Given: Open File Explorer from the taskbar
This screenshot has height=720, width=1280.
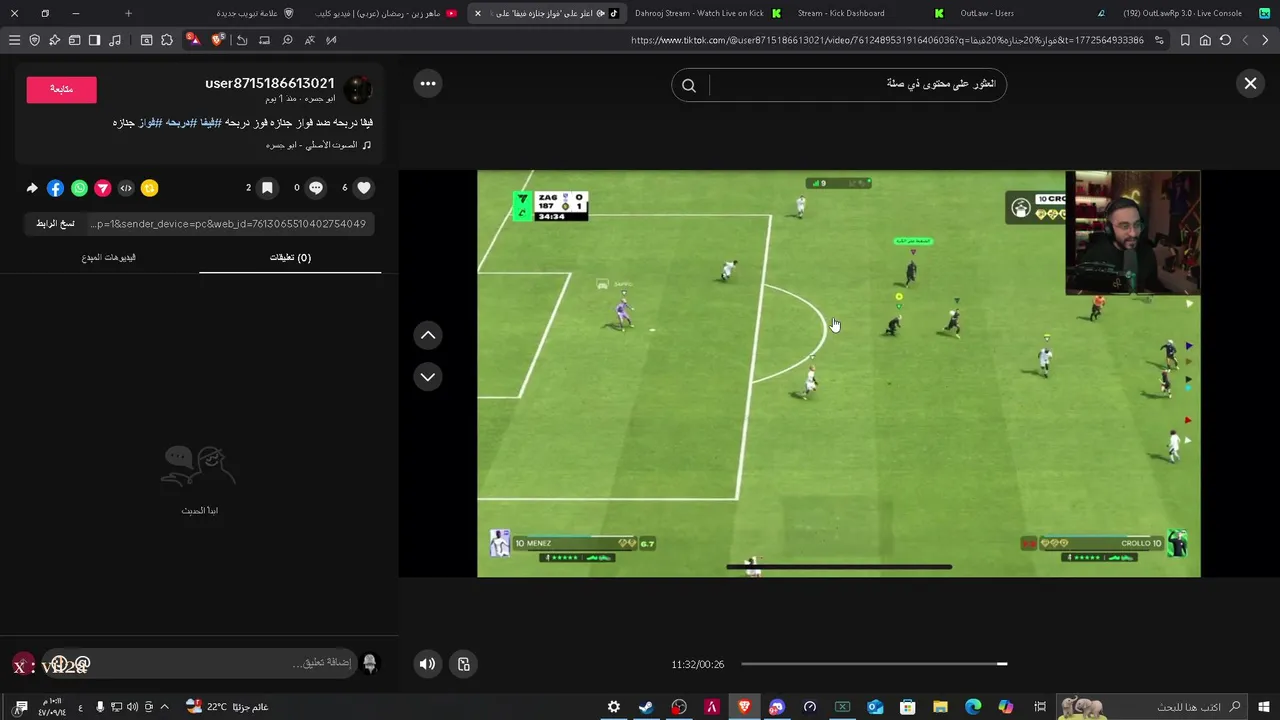Looking at the screenshot, I should [940, 707].
